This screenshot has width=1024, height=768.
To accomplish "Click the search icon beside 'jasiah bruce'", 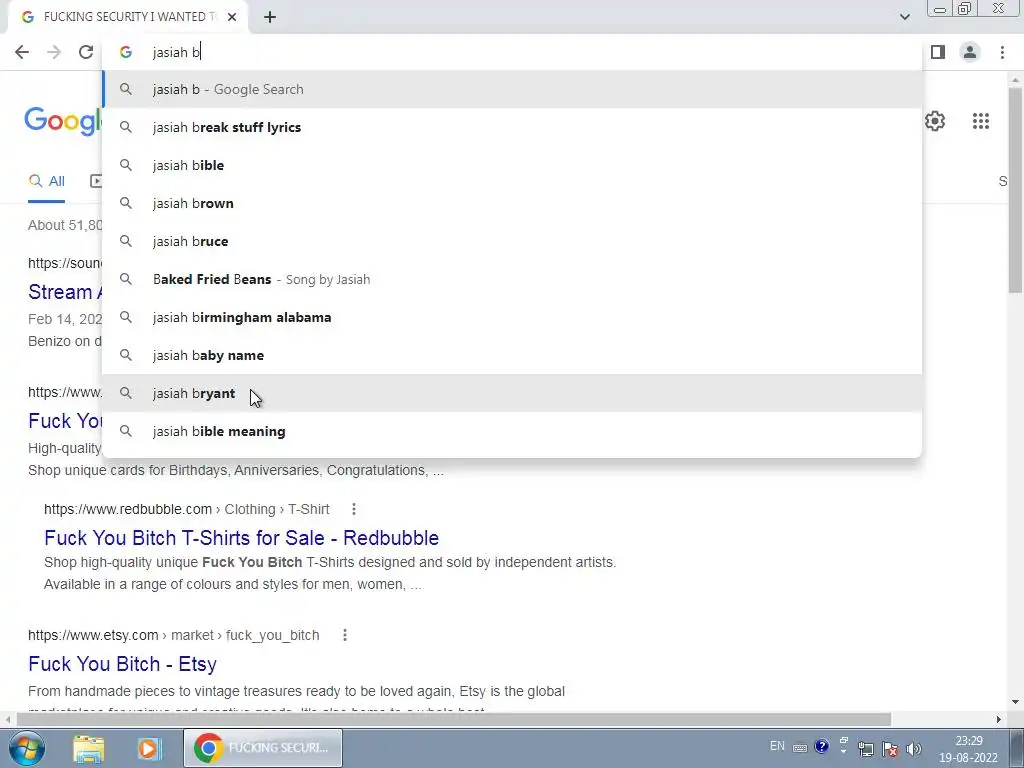I will pos(126,241).
